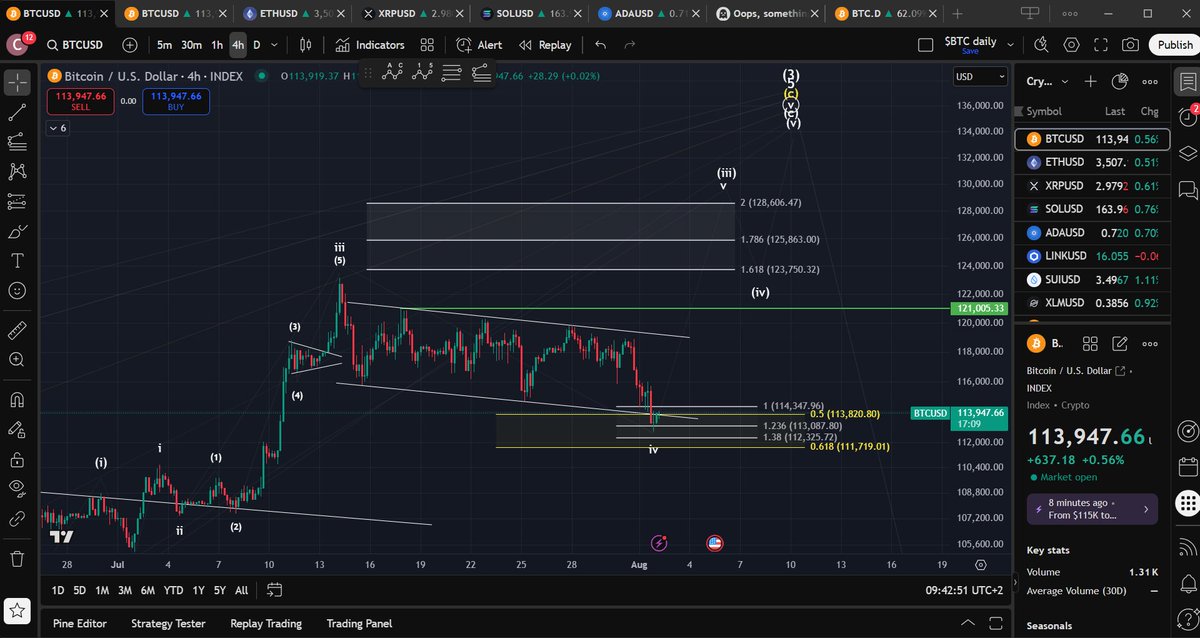Expand collapsed indicators legend showing 6
This screenshot has width=1200, height=638.
point(57,128)
